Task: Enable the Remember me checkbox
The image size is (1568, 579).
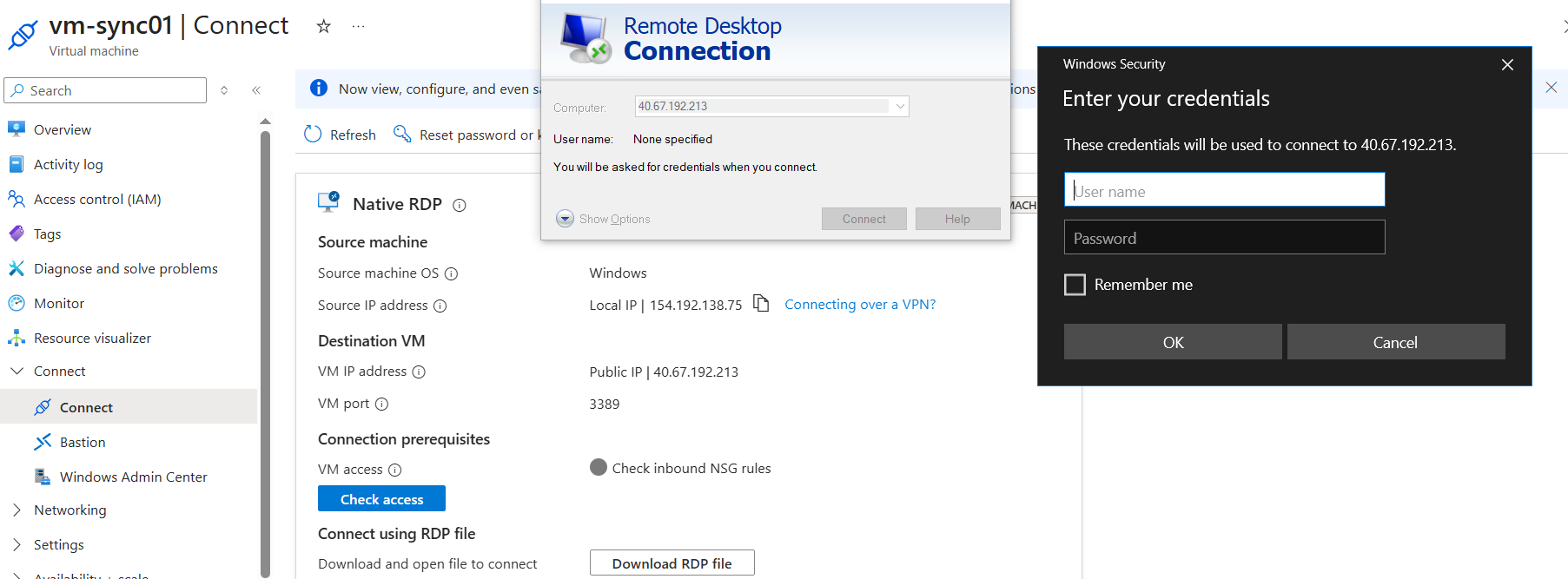Action: [x=1075, y=285]
